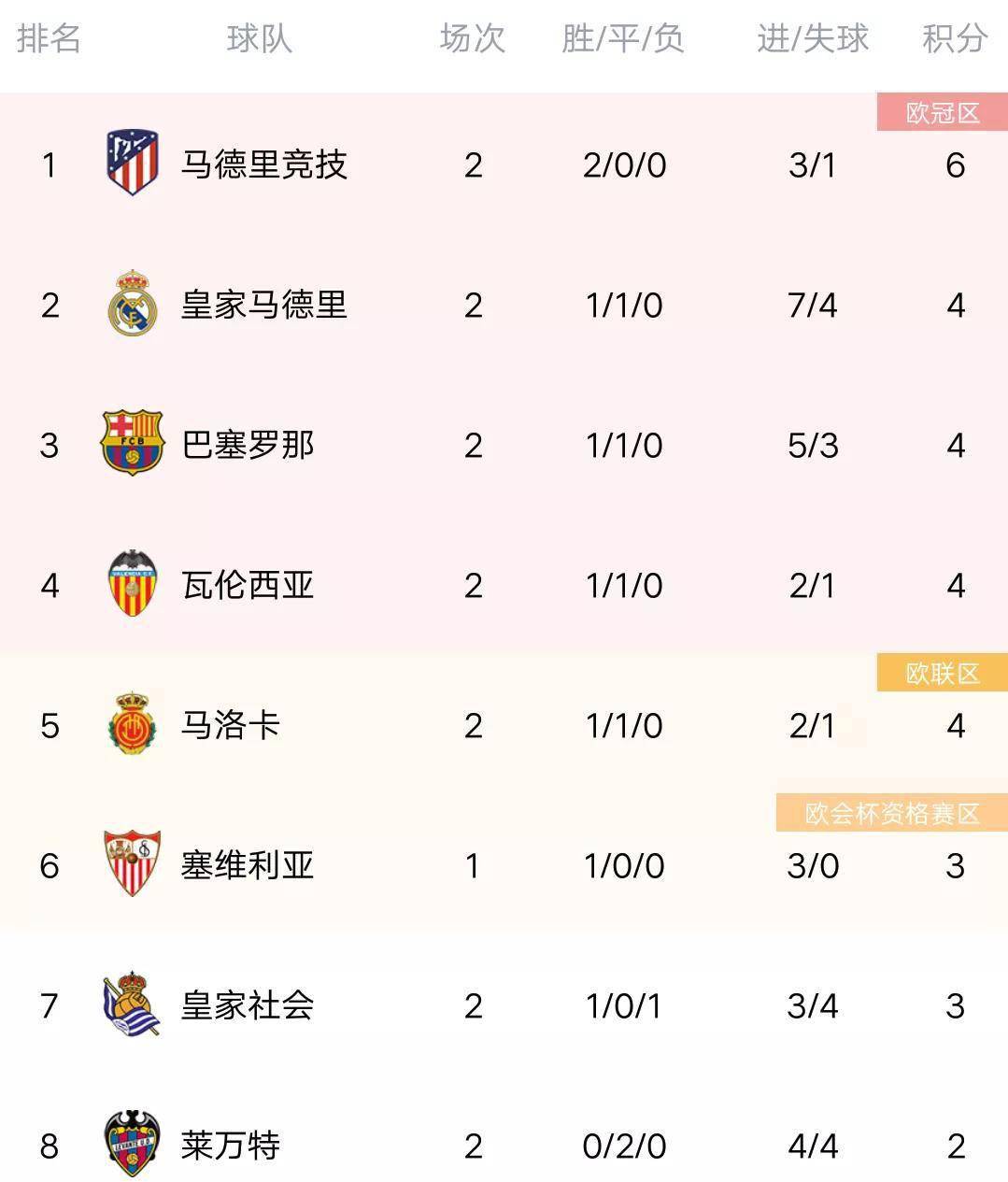This screenshot has height=1182, width=1008.
Task: Click the 场次 column header
Action: point(473,39)
